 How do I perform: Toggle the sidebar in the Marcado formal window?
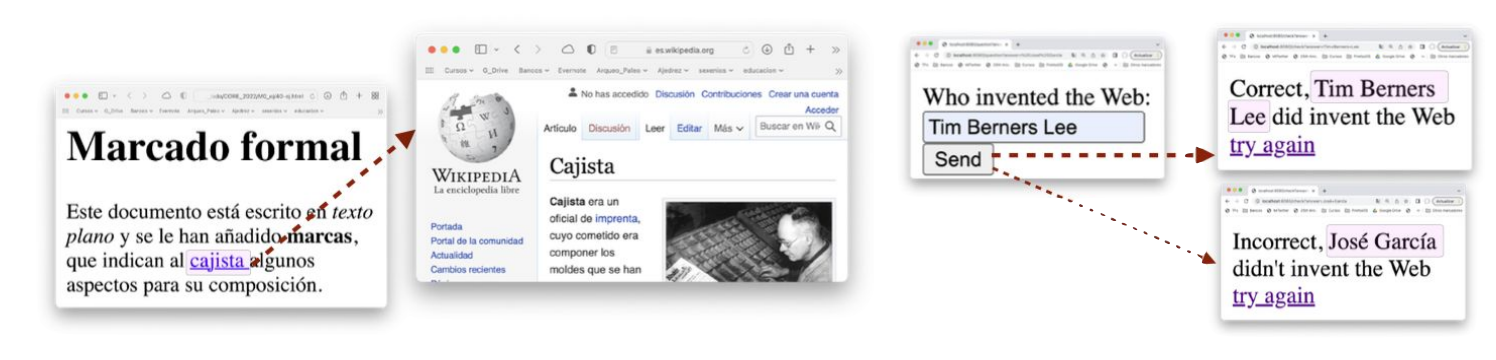[103, 96]
